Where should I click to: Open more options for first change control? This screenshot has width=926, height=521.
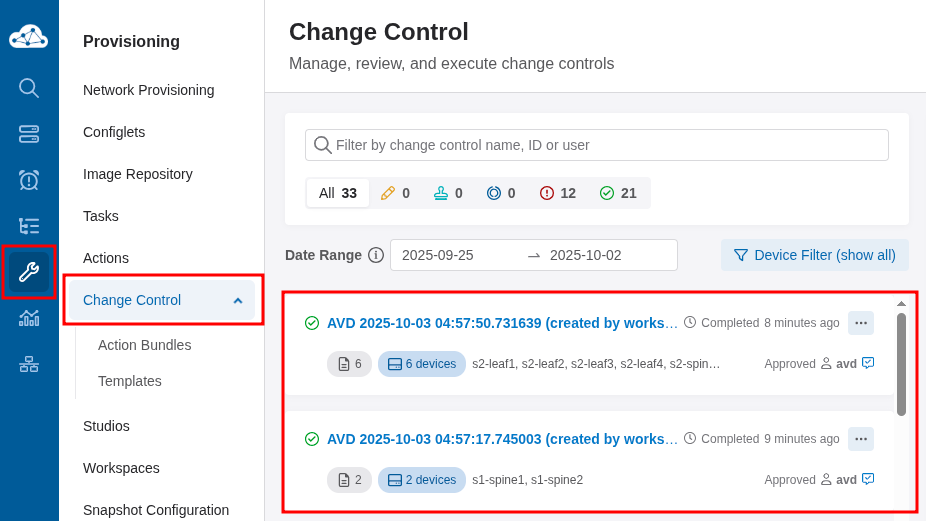[861, 323]
